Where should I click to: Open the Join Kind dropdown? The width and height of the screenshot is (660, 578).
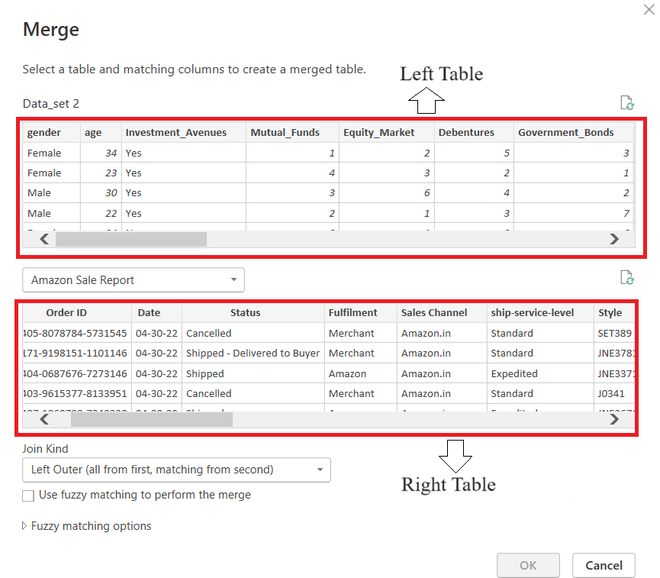(x=176, y=470)
